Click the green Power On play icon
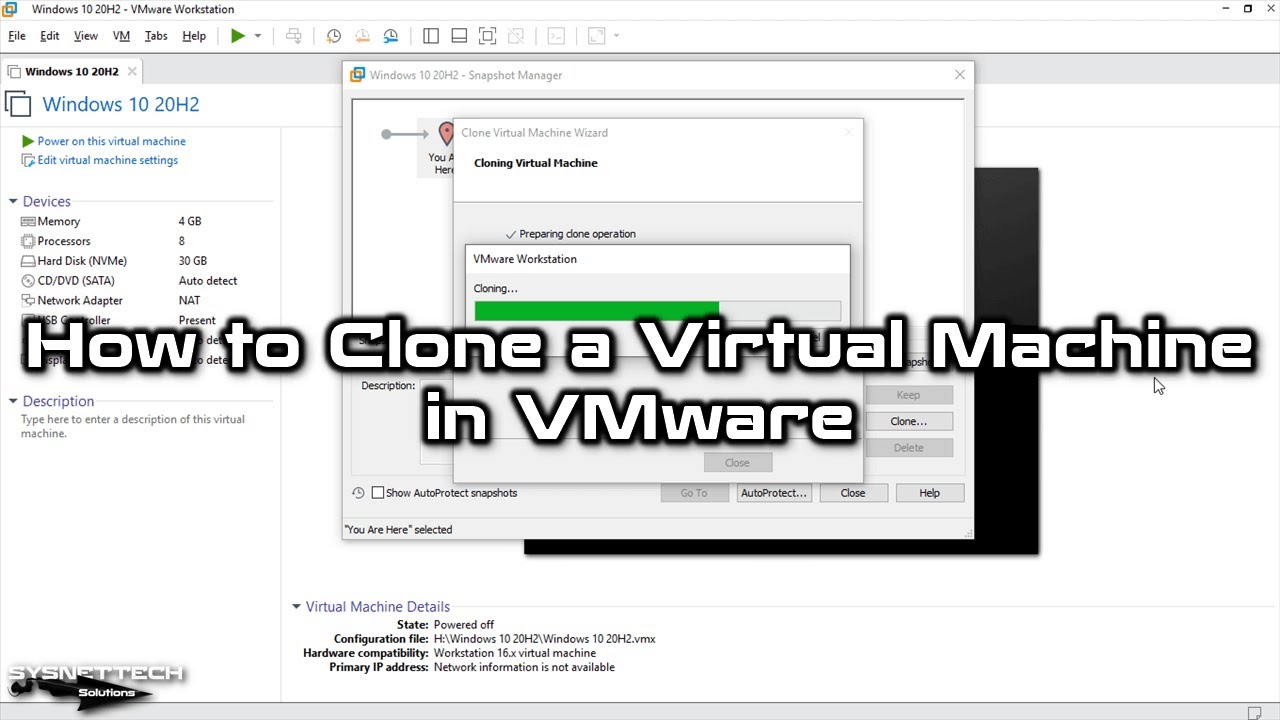Image resolution: width=1280 pixels, height=720 pixels. tap(237, 36)
